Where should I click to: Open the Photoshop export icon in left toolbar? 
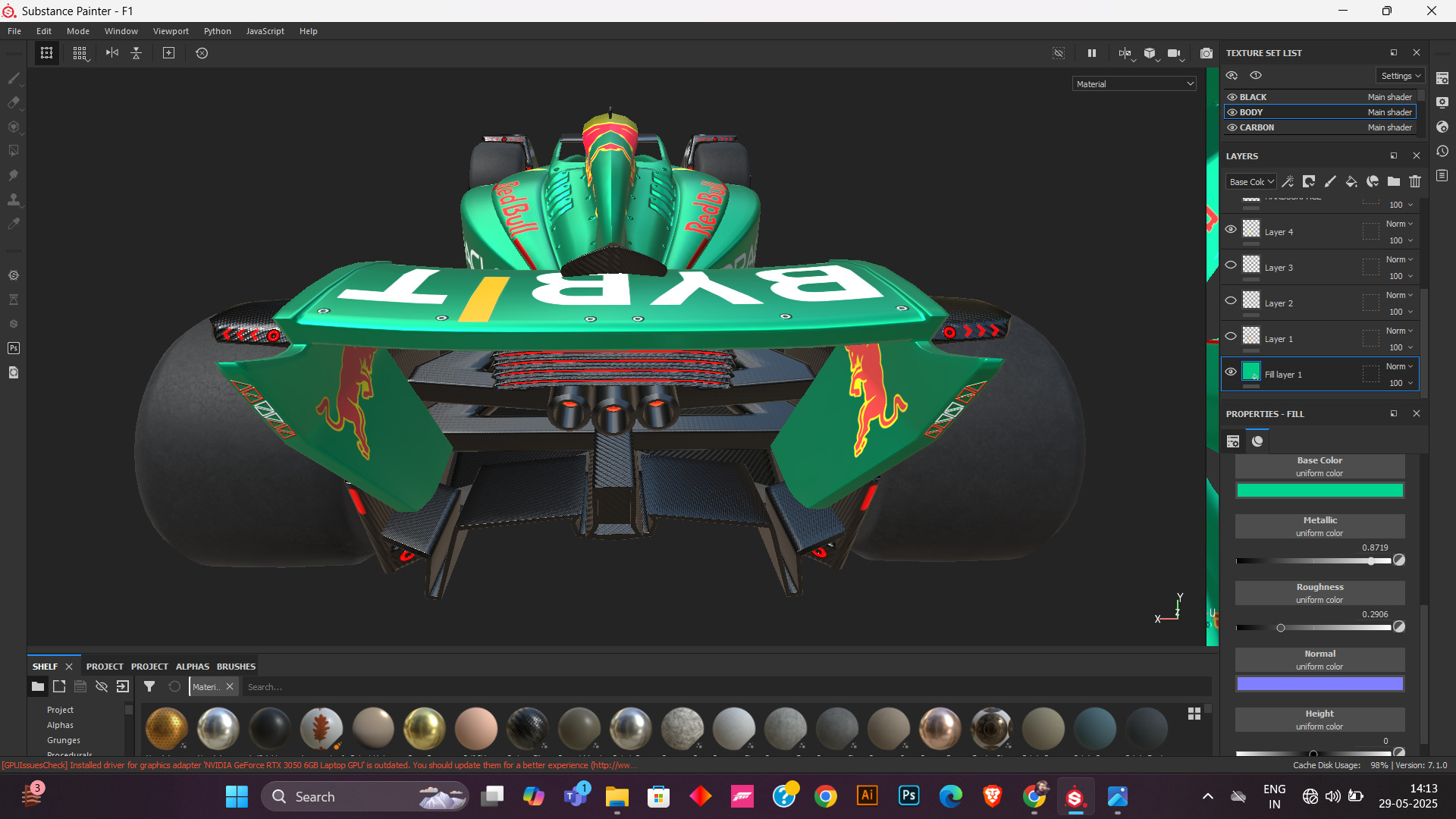pos(14,348)
